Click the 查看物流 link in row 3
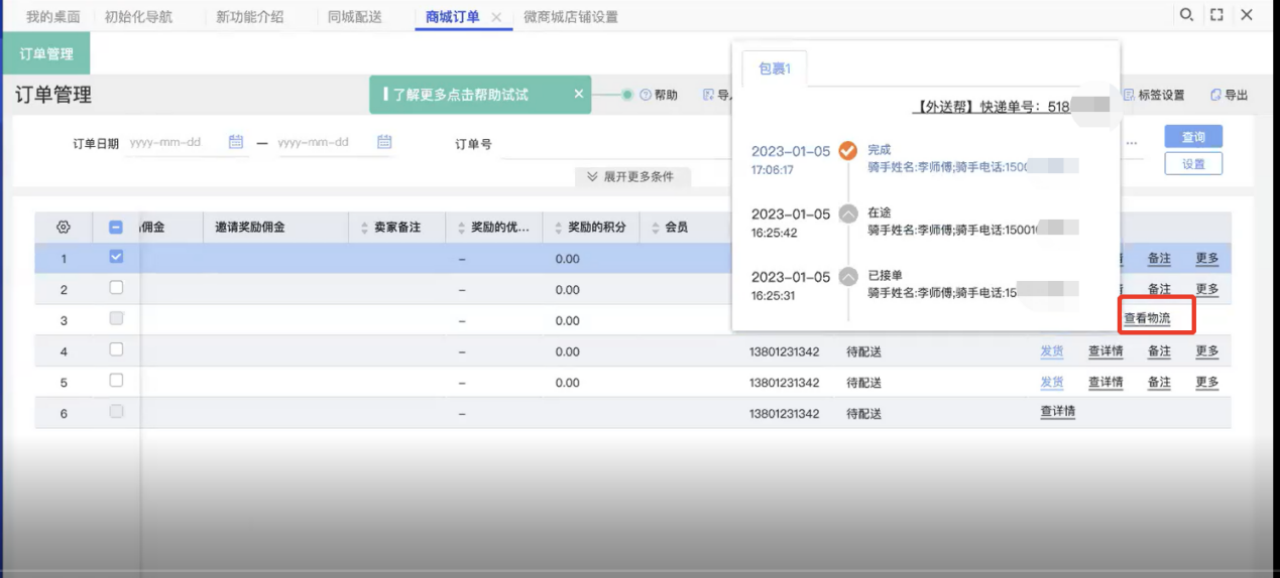The height and width of the screenshot is (578, 1280). point(1146,319)
